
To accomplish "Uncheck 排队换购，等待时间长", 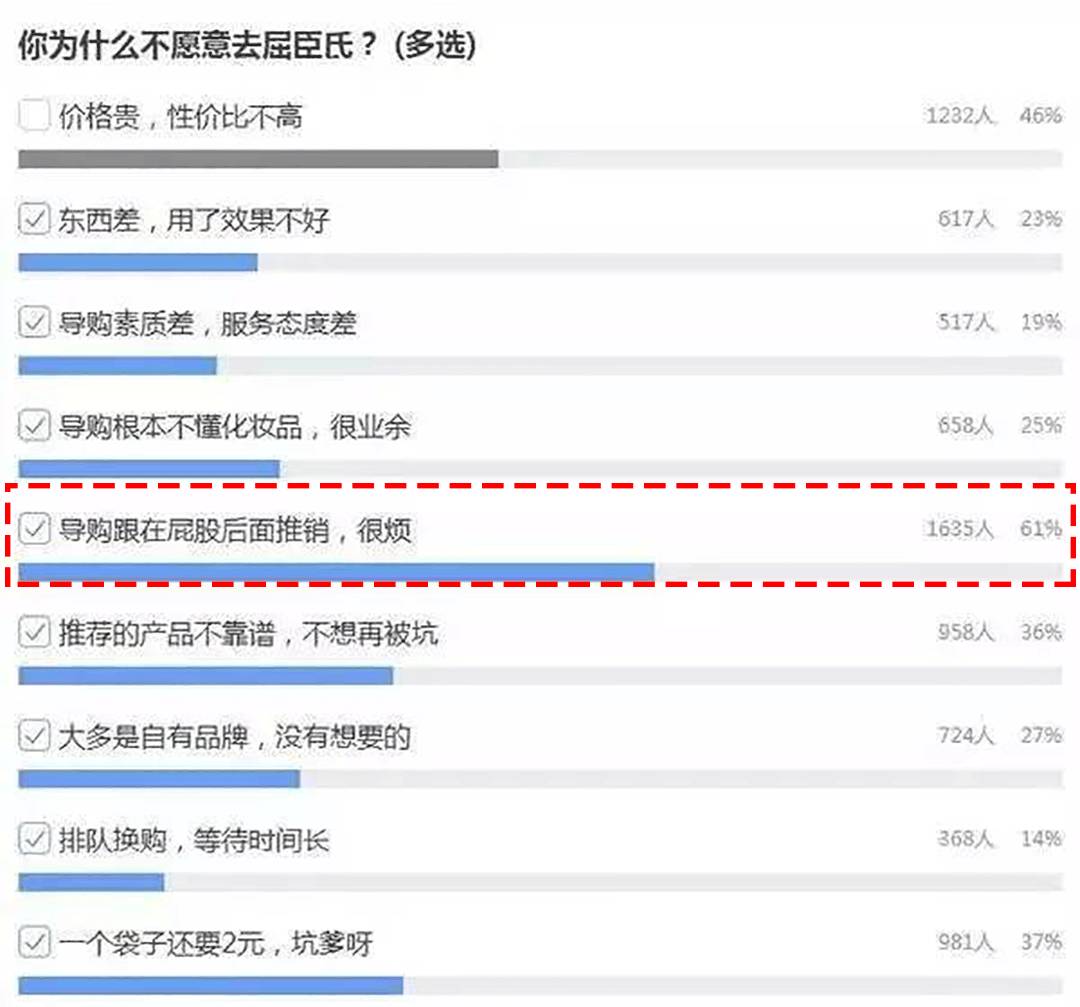I will click(34, 840).
